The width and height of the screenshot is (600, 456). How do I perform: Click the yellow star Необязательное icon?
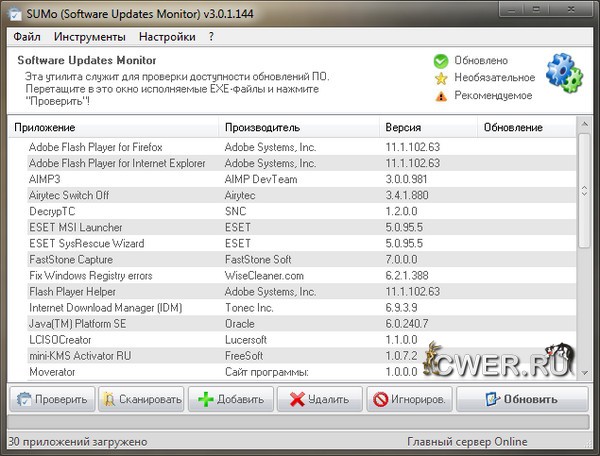tap(440, 78)
